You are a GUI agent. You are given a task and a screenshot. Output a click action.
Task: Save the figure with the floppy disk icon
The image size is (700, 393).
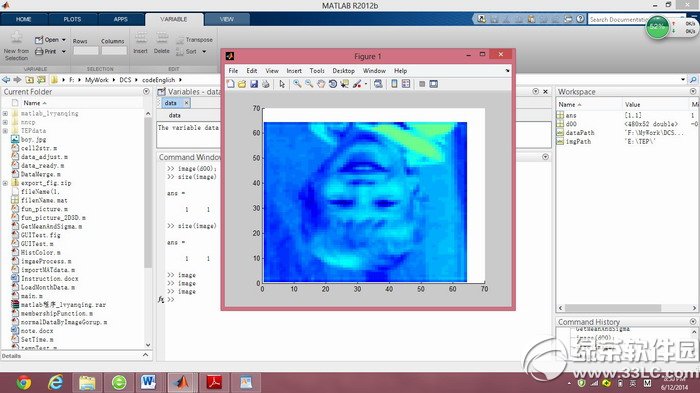[x=254, y=84]
